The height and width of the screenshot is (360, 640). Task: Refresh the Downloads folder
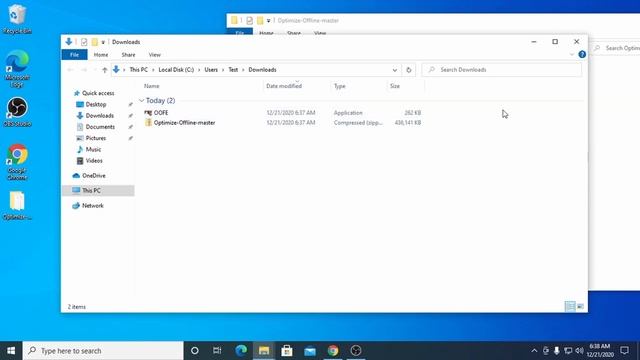(x=409, y=70)
